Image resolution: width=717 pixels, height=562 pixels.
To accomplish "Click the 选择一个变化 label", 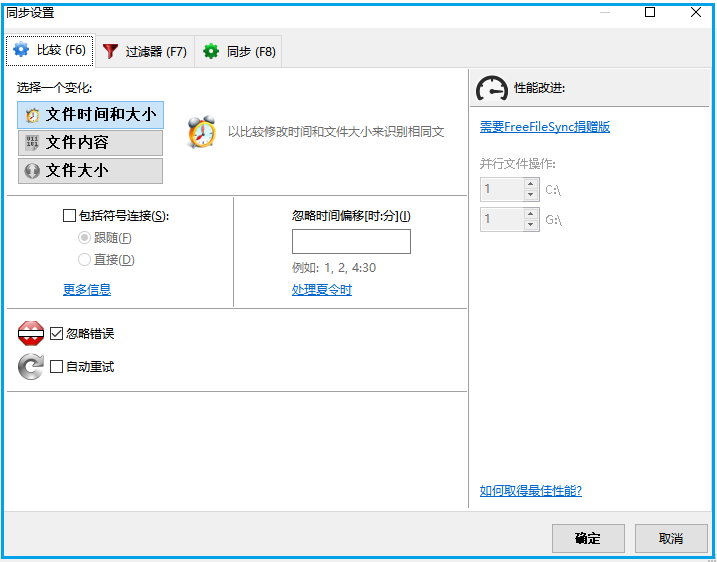I will click(54, 88).
